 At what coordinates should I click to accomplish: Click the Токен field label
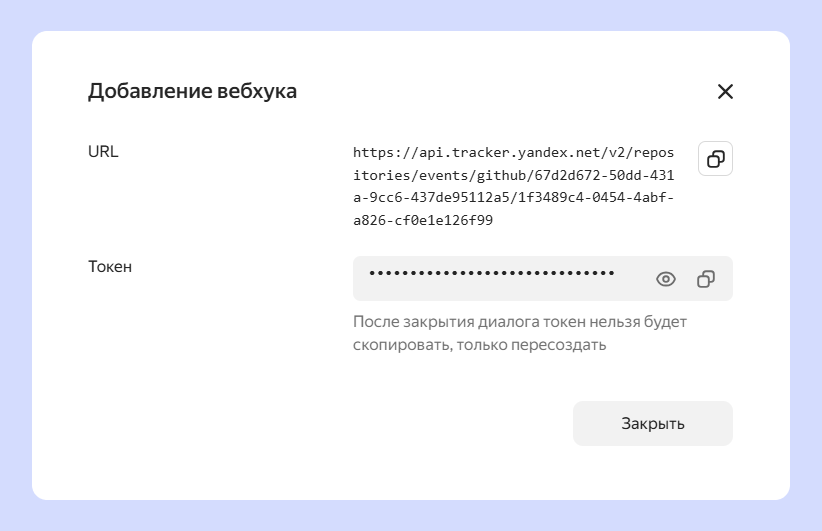point(110,267)
